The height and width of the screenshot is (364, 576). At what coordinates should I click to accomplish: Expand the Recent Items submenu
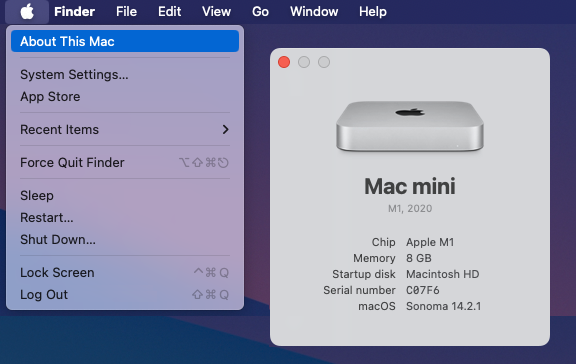point(125,130)
